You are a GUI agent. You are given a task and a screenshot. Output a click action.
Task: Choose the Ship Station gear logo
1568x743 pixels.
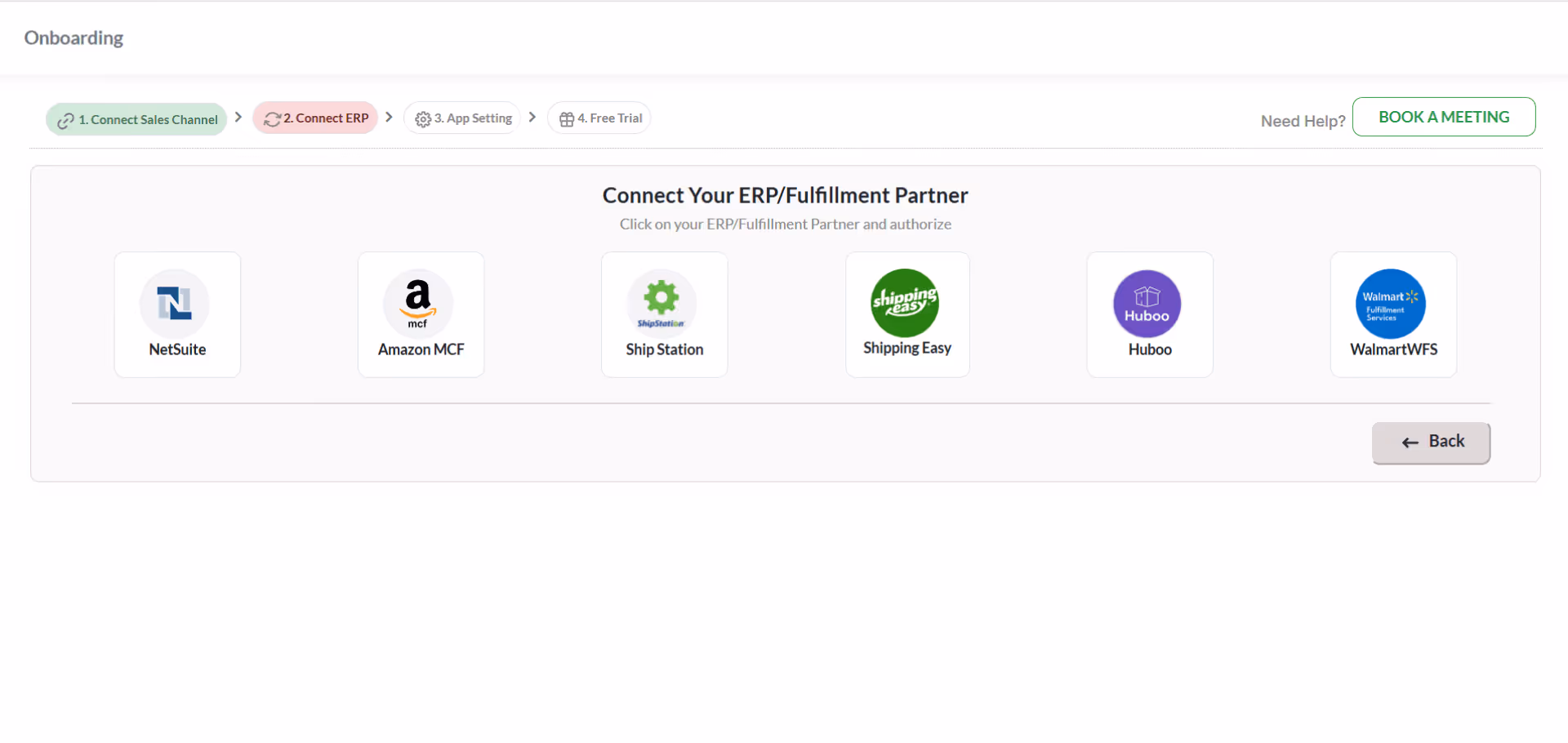click(663, 303)
